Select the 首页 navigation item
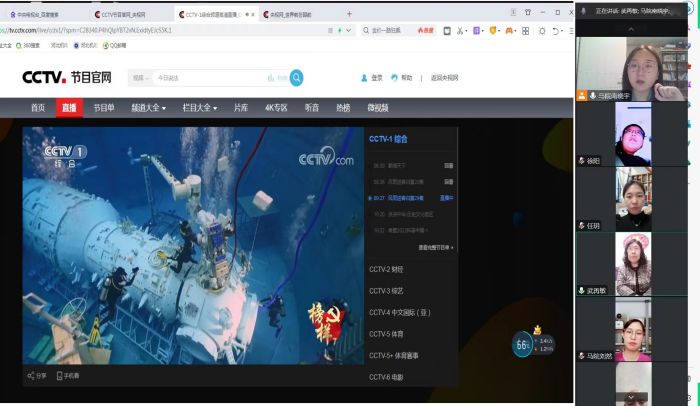Viewport: 700px width, 406px height. pos(38,108)
